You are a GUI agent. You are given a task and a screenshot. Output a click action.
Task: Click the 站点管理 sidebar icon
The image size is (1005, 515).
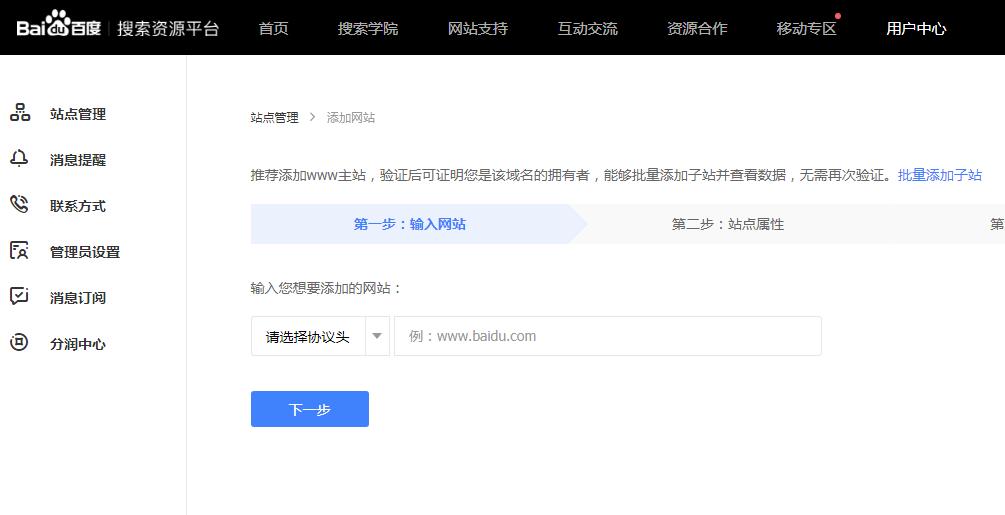coord(20,113)
